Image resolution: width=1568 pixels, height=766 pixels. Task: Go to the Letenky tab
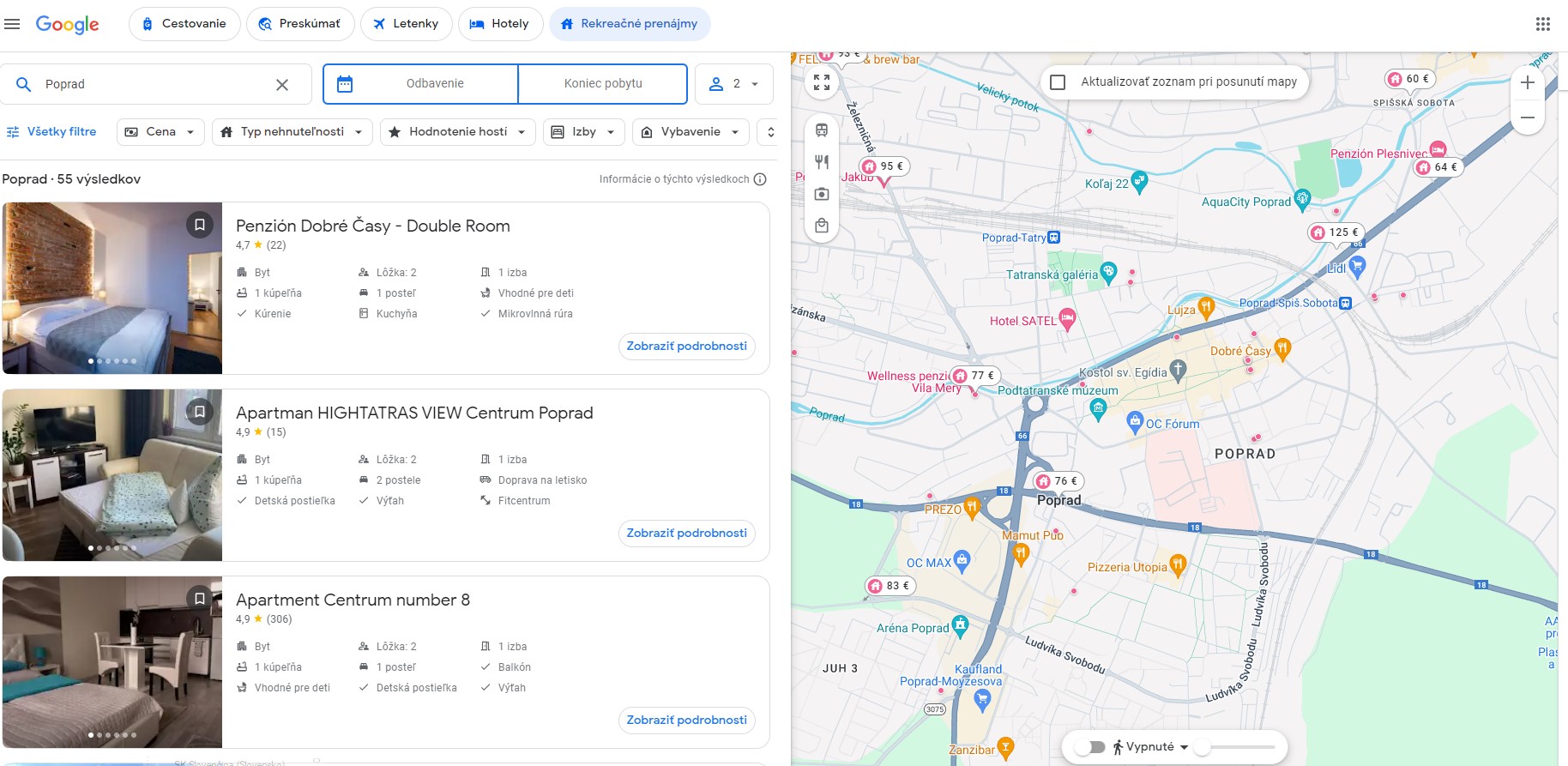pyautogui.click(x=406, y=24)
